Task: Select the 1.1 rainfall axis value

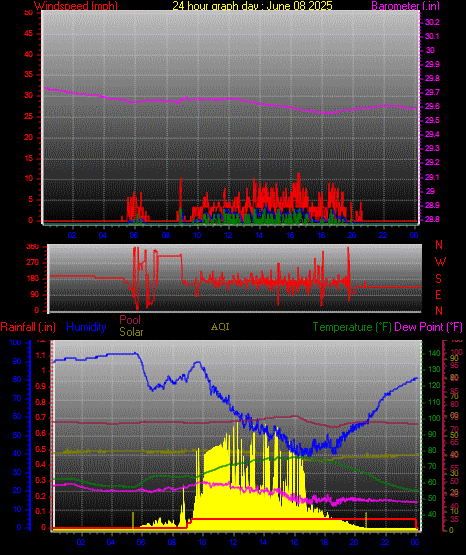Action: 41,356
